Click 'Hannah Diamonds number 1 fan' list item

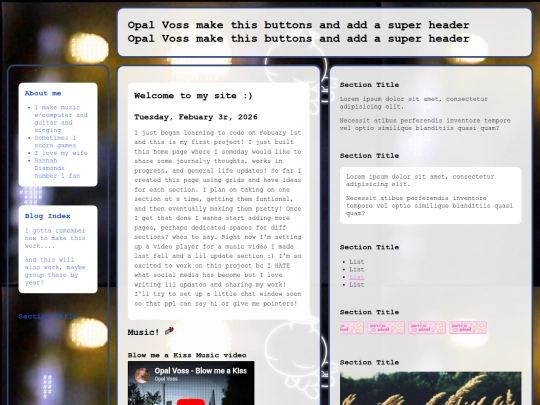pos(57,168)
